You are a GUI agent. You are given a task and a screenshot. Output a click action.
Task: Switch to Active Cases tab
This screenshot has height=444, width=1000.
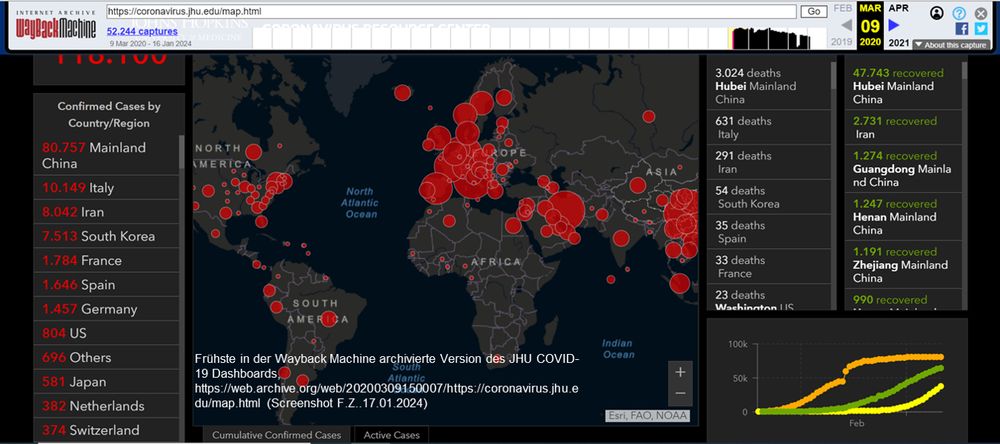(x=391, y=435)
